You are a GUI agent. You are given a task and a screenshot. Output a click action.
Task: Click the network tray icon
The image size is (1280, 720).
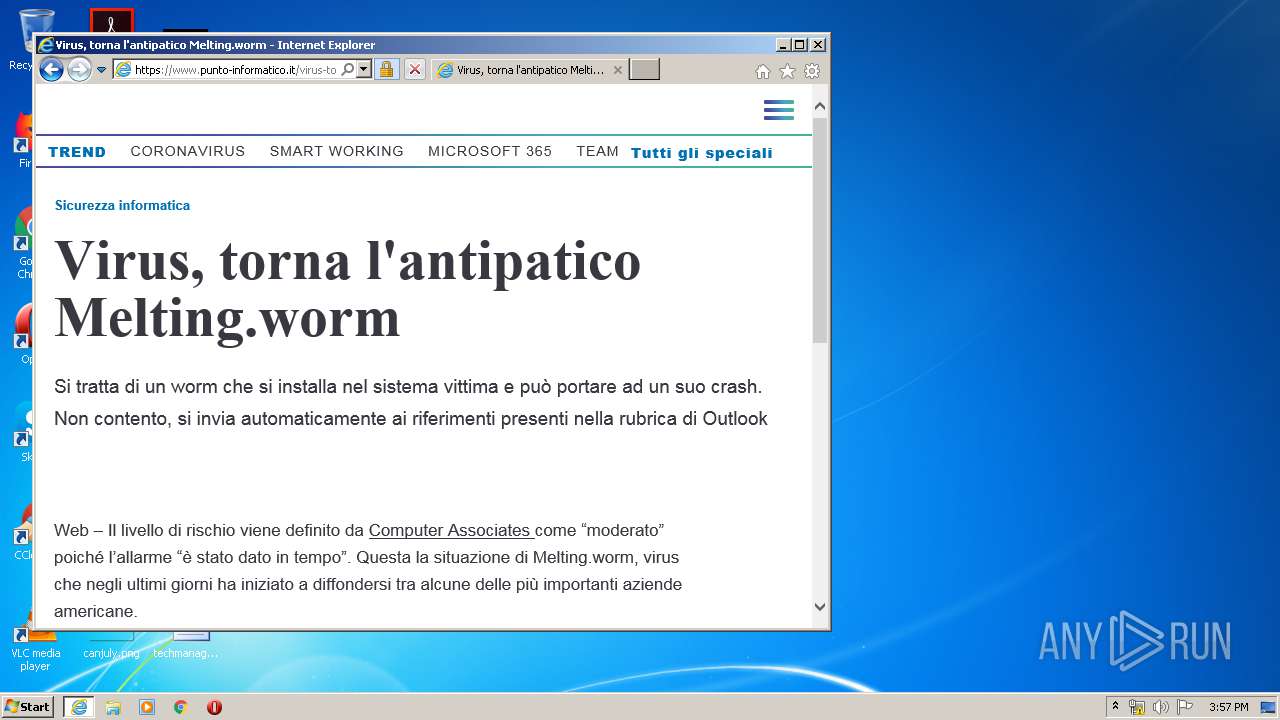[1137, 707]
